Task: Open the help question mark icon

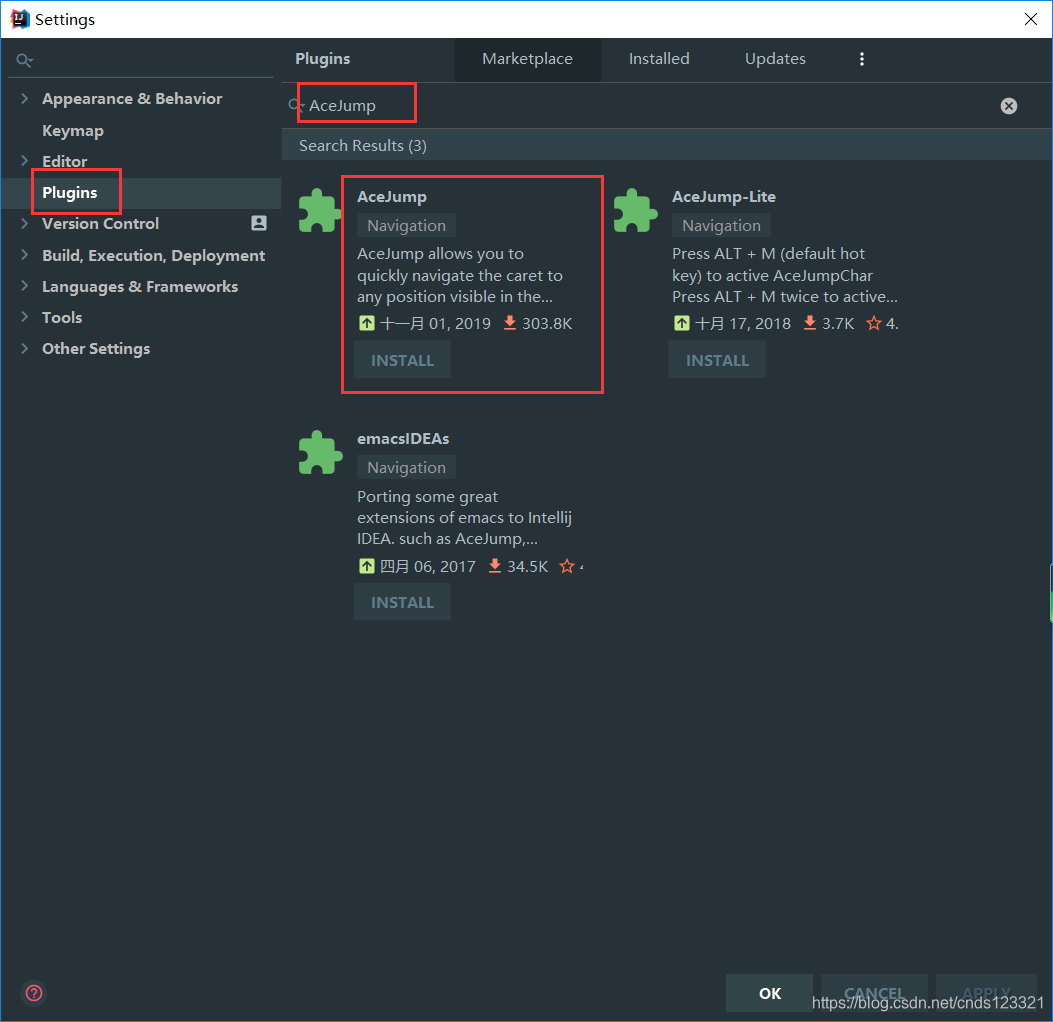Action: pos(34,992)
